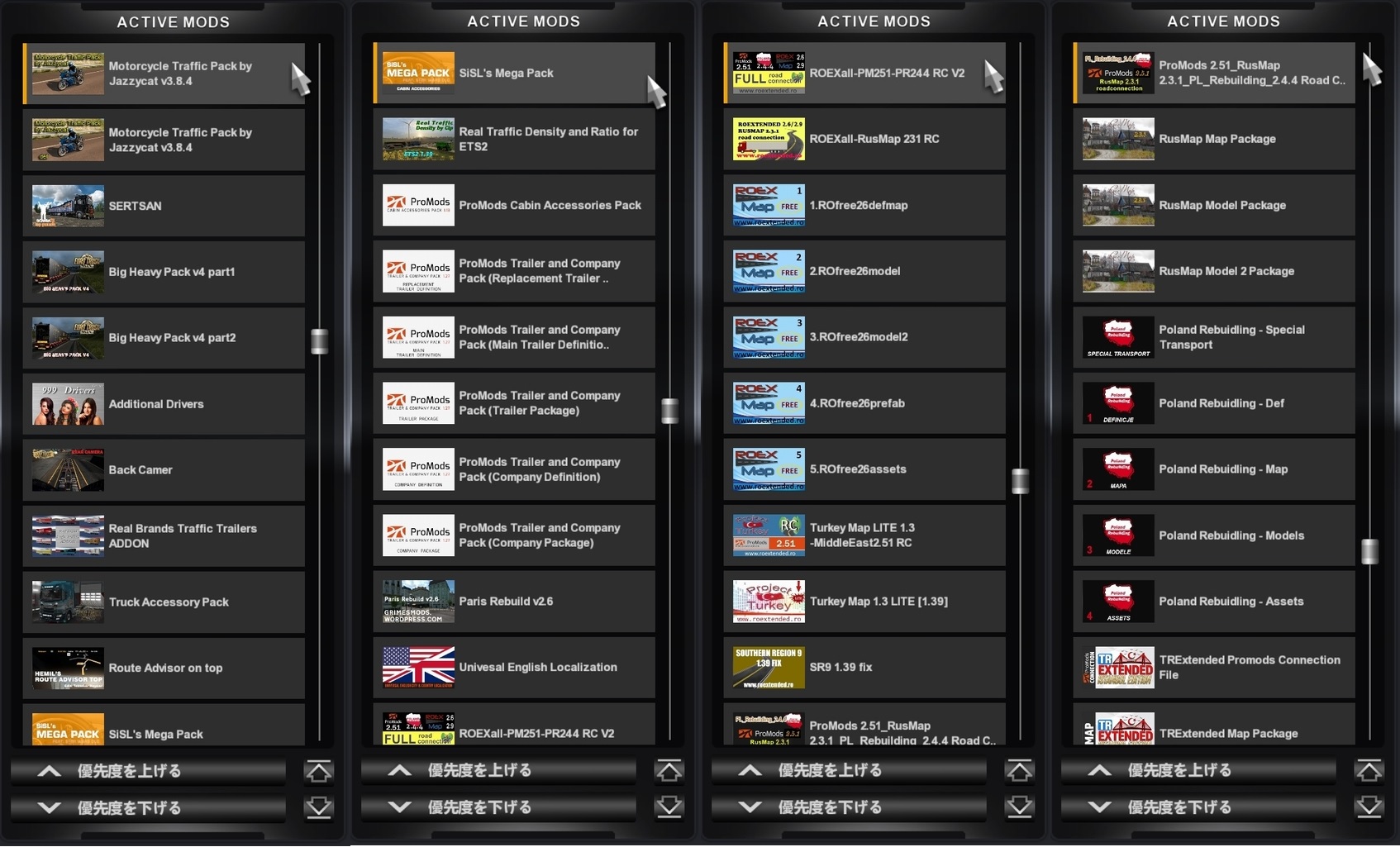Click move-to-bottom arrow icon in Paris Rebuild panel
1400x847 pixels.
669,807
